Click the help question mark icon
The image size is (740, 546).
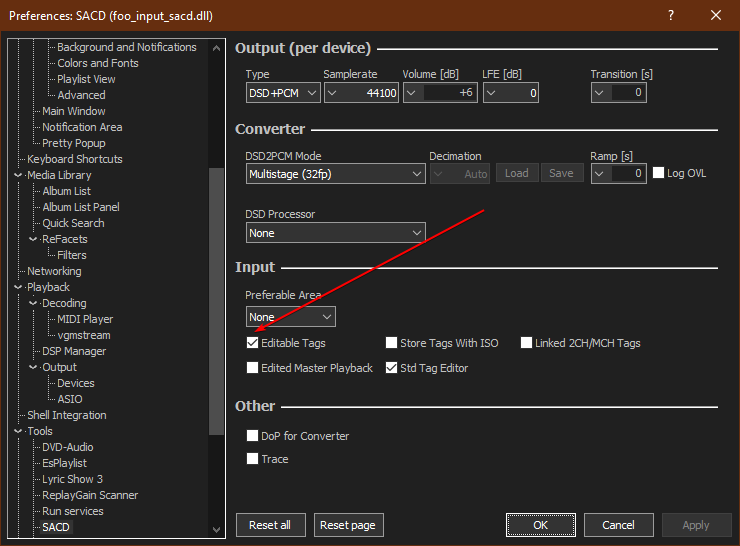coord(671,15)
